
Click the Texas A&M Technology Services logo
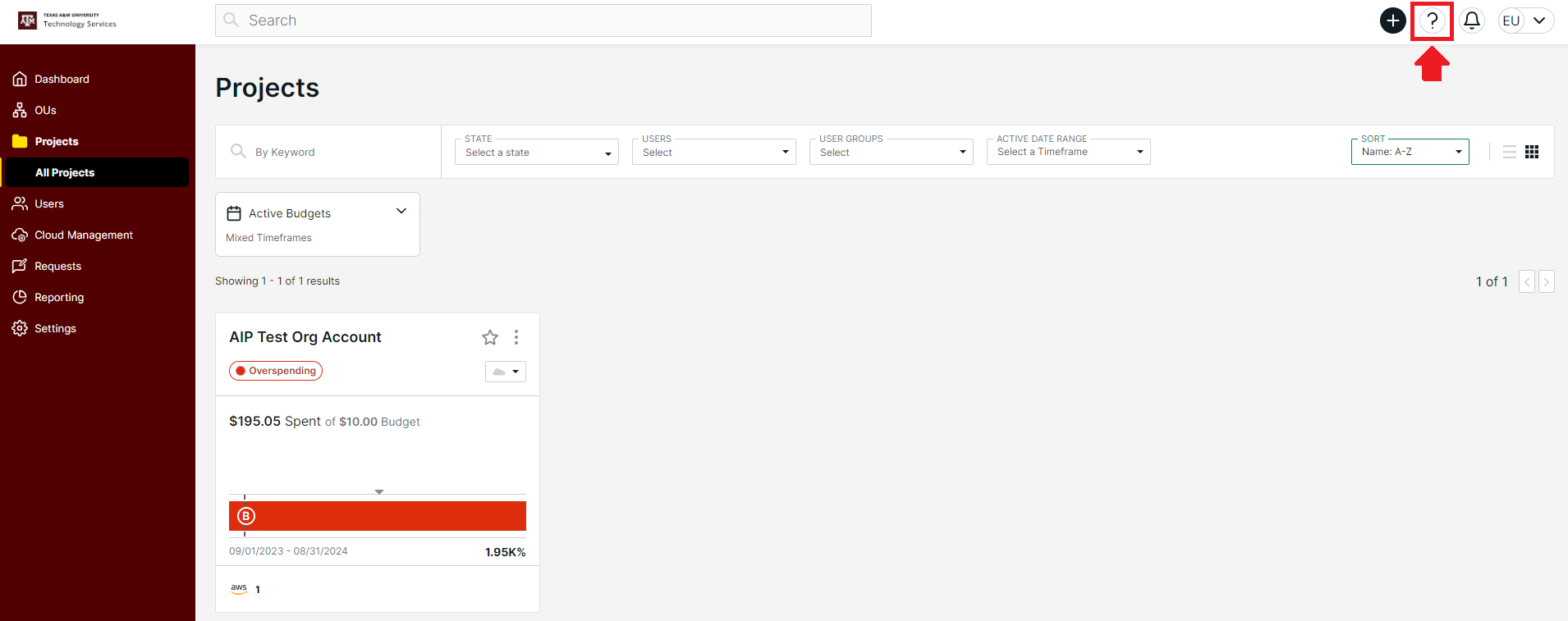point(67,21)
